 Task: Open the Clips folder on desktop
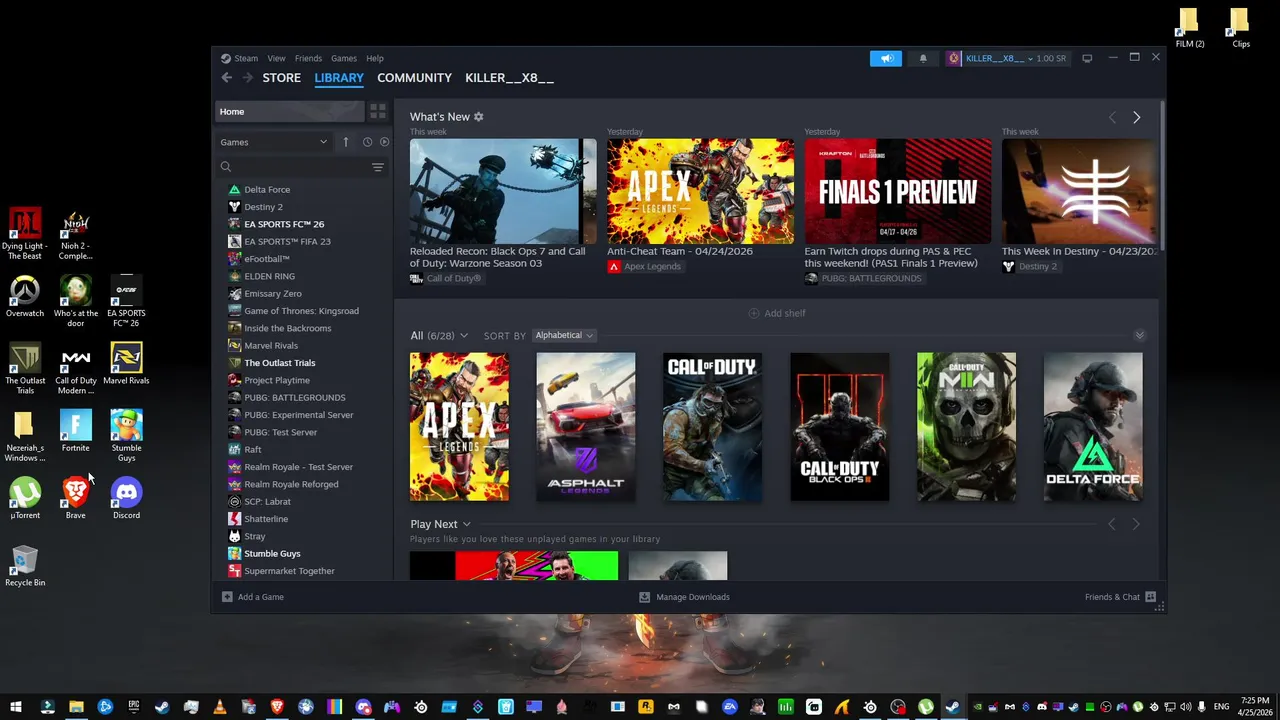click(1240, 28)
